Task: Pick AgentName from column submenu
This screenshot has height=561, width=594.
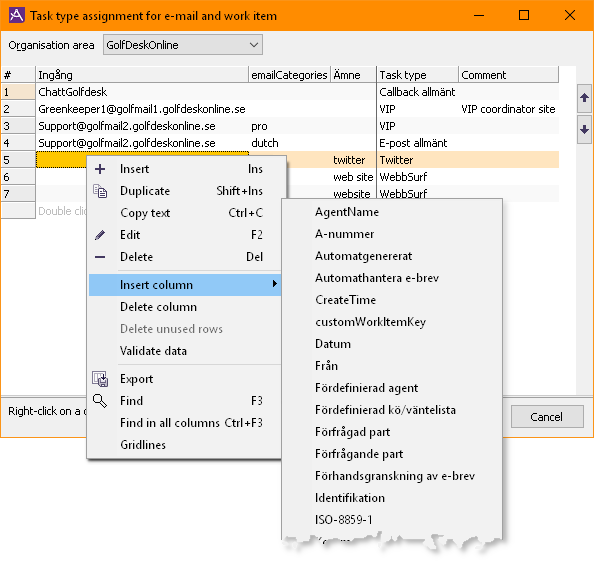Action: tap(347, 212)
